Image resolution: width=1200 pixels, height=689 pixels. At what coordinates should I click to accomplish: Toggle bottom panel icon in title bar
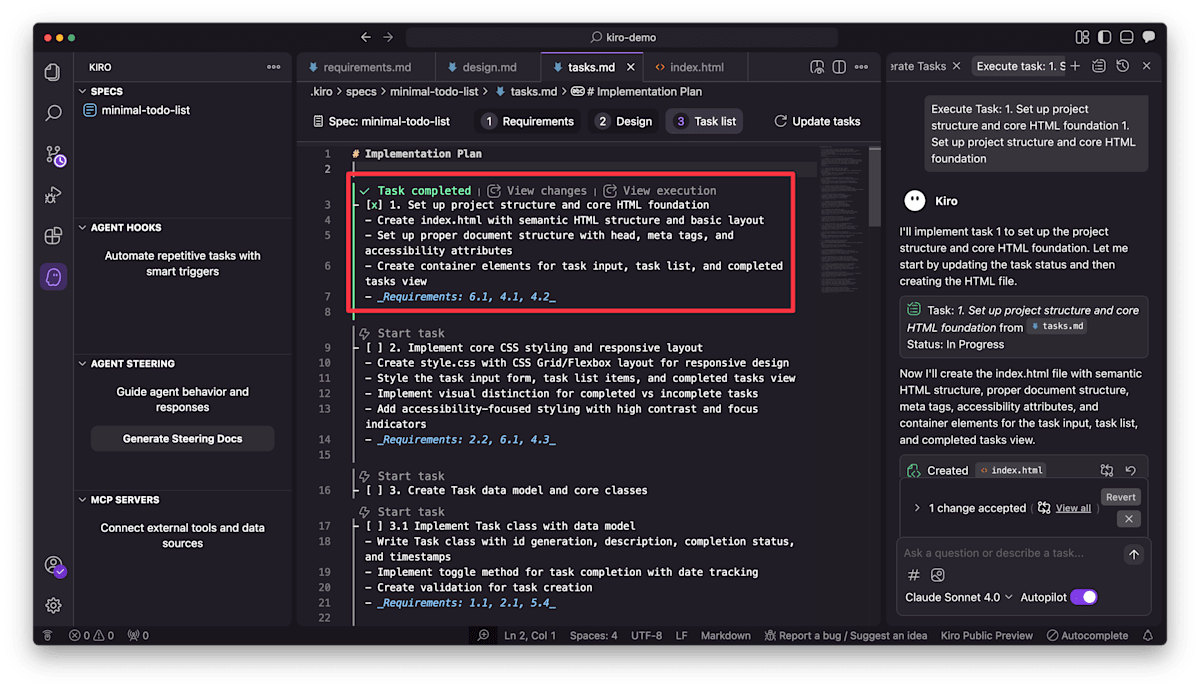click(x=1126, y=37)
